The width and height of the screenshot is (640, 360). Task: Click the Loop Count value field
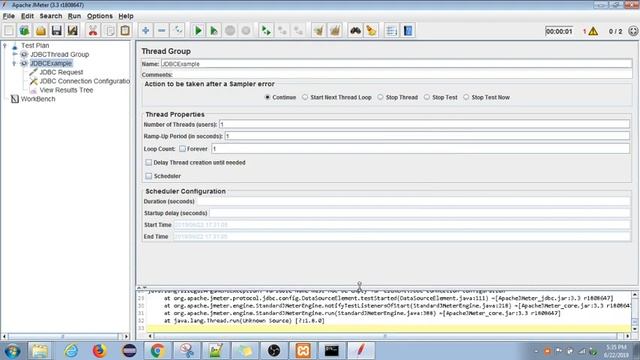(420, 149)
